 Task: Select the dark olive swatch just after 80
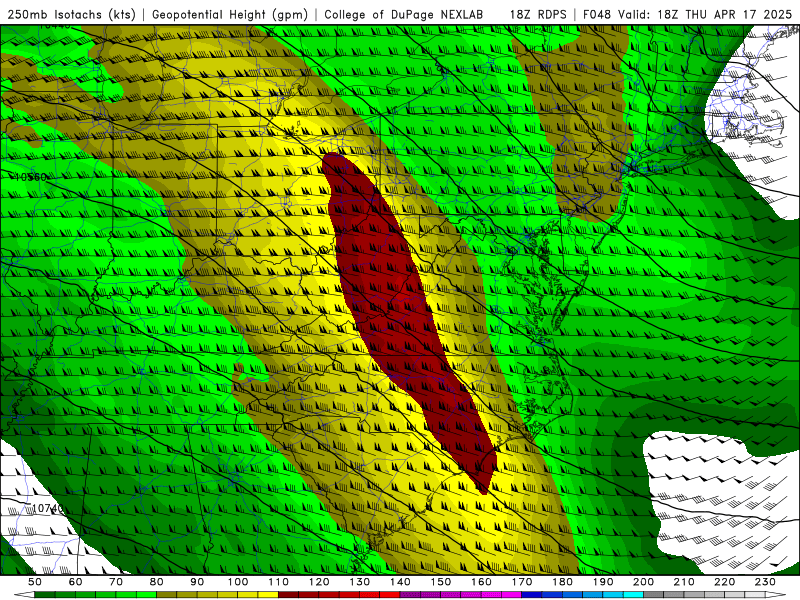point(167,595)
